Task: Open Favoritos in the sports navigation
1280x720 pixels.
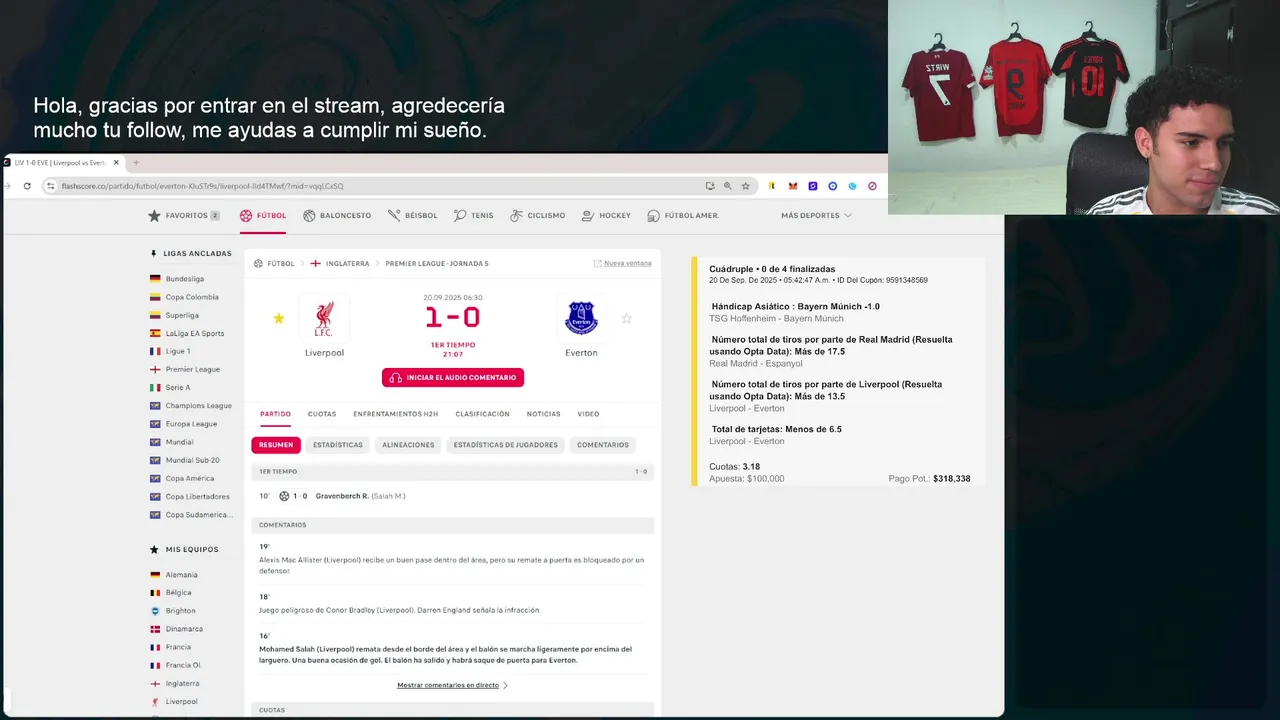Action: coord(184,215)
